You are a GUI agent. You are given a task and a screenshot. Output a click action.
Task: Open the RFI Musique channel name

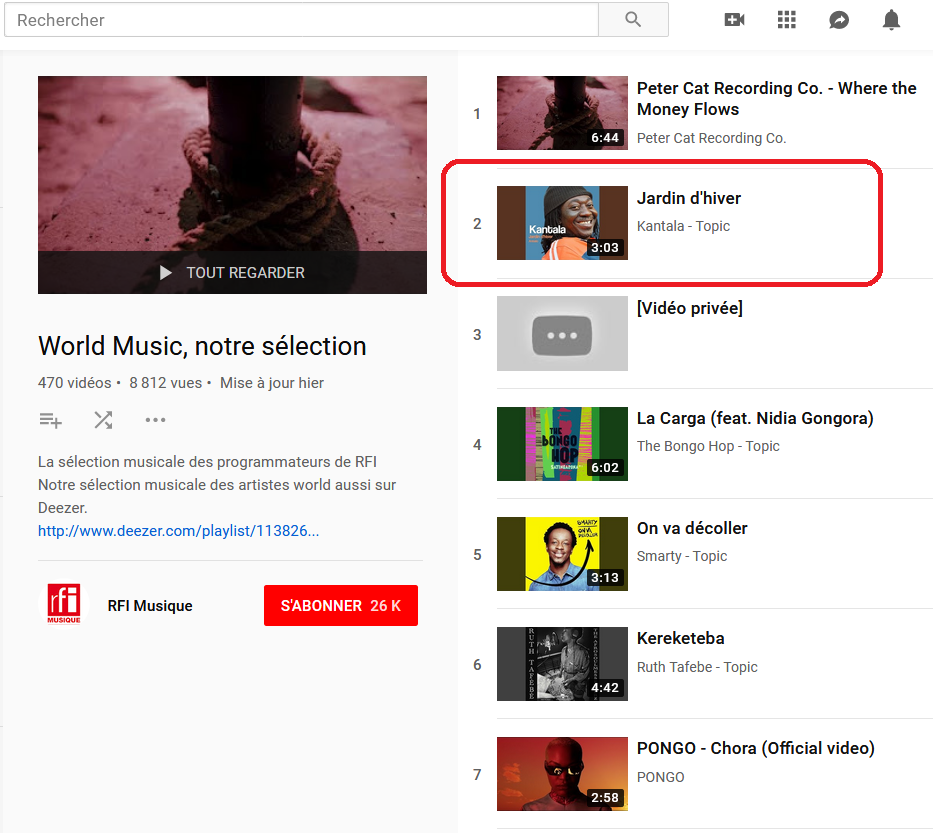coord(150,606)
